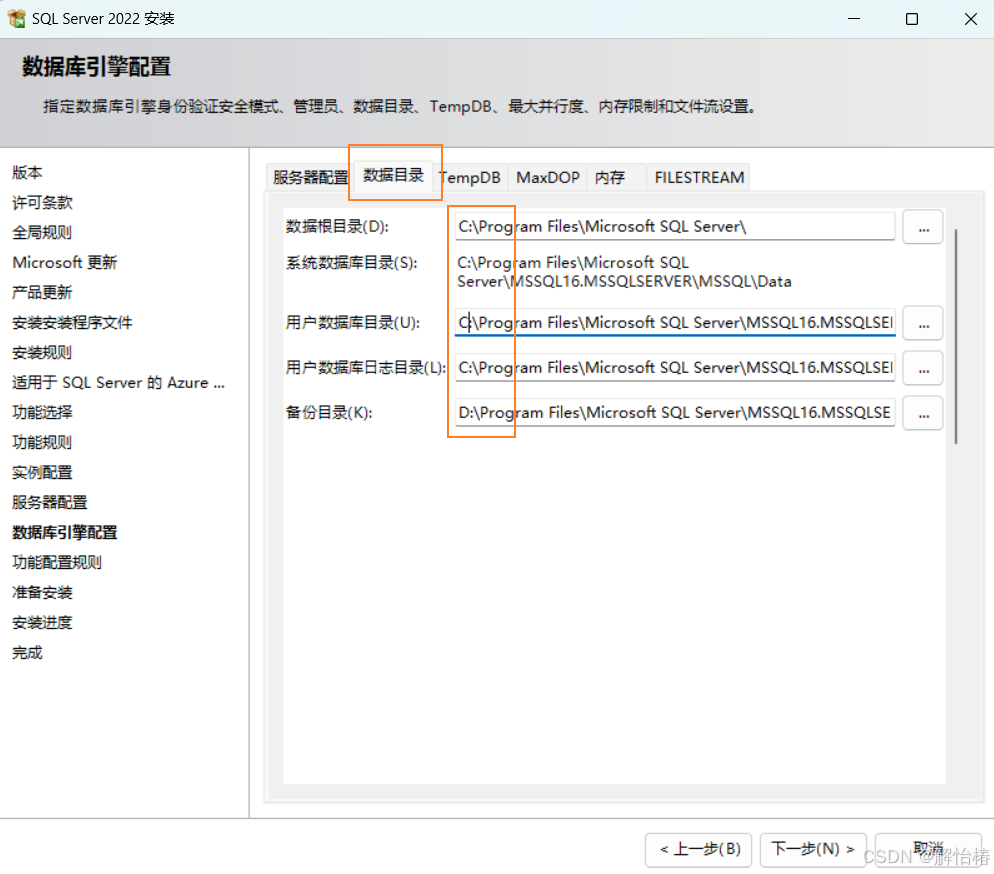Browse for the 用户数据库目录 folder
Screen dimensions: 994x874
923,323
